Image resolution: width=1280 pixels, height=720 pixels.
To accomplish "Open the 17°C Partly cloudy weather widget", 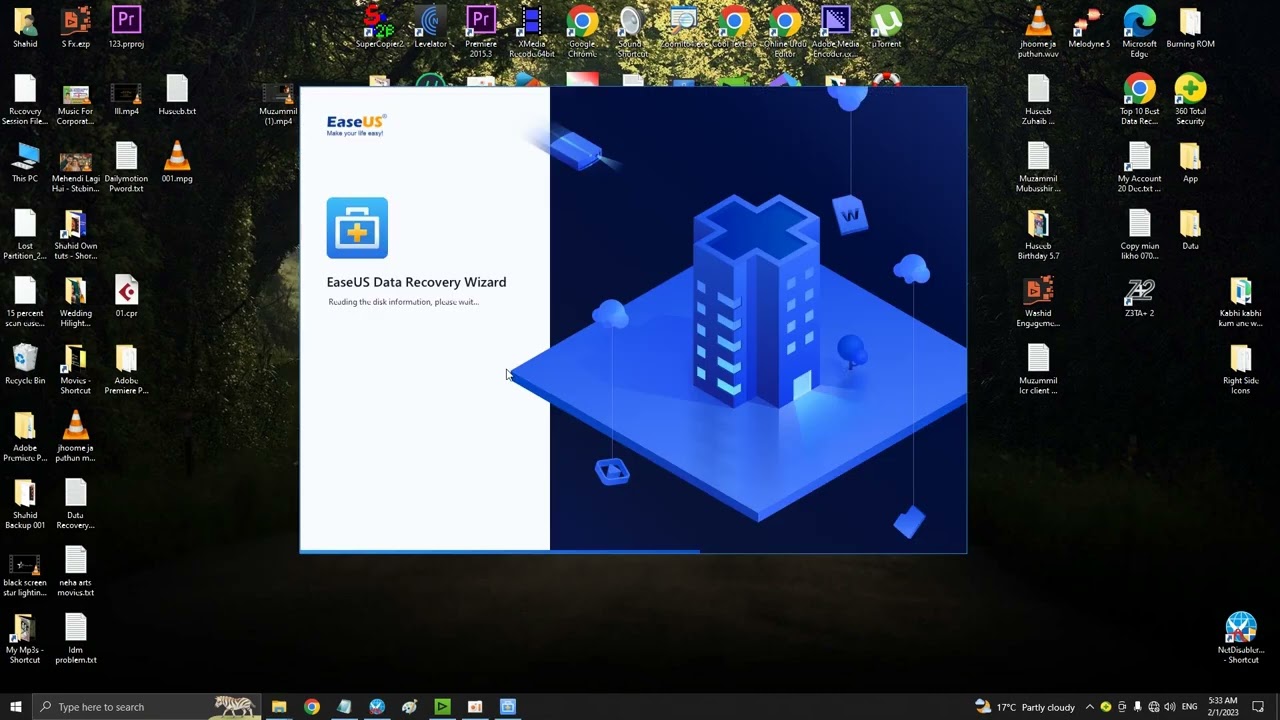I will click(x=1025, y=707).
